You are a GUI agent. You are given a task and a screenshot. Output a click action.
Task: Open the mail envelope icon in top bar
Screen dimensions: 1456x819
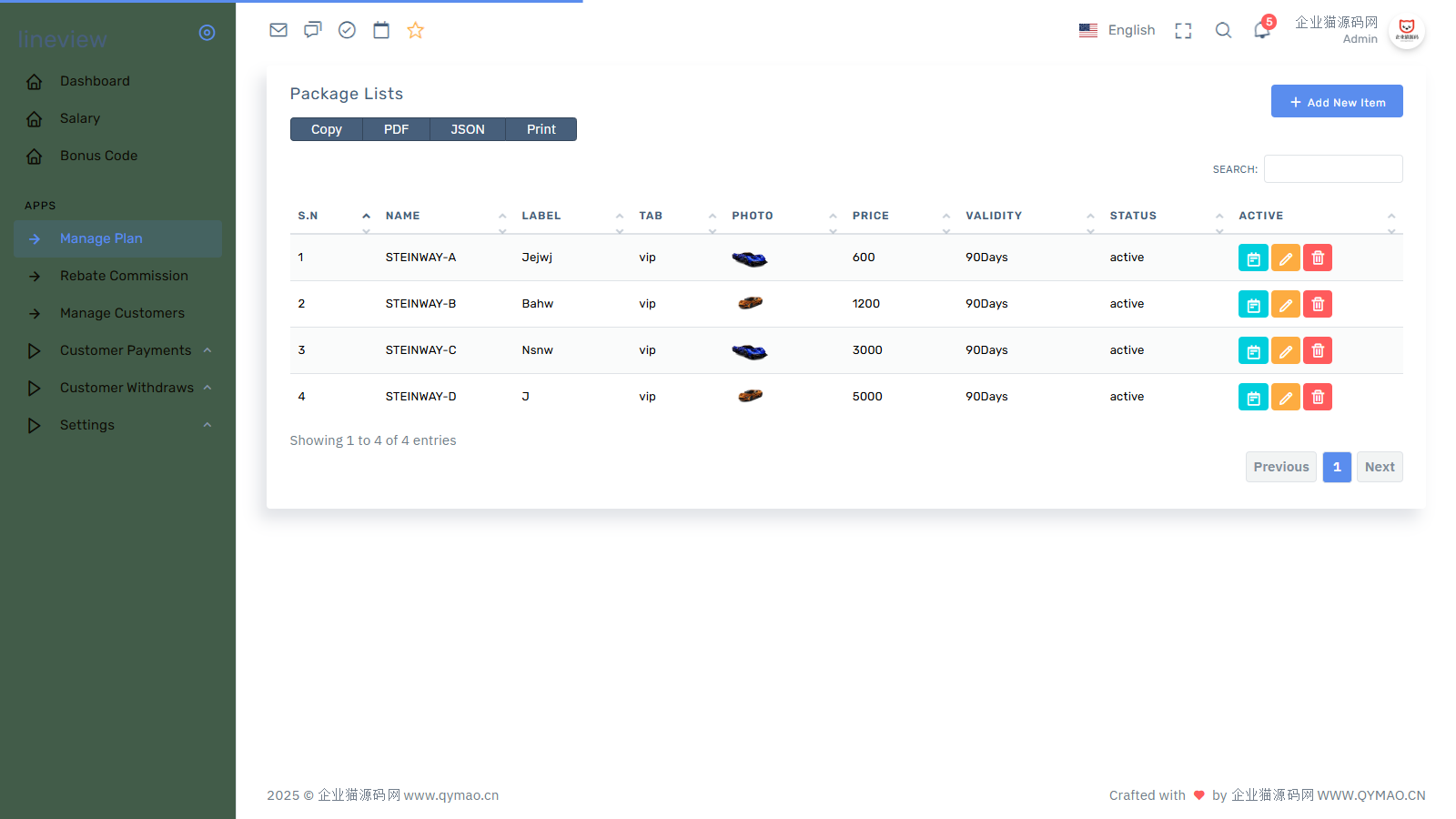click(278, 30)
